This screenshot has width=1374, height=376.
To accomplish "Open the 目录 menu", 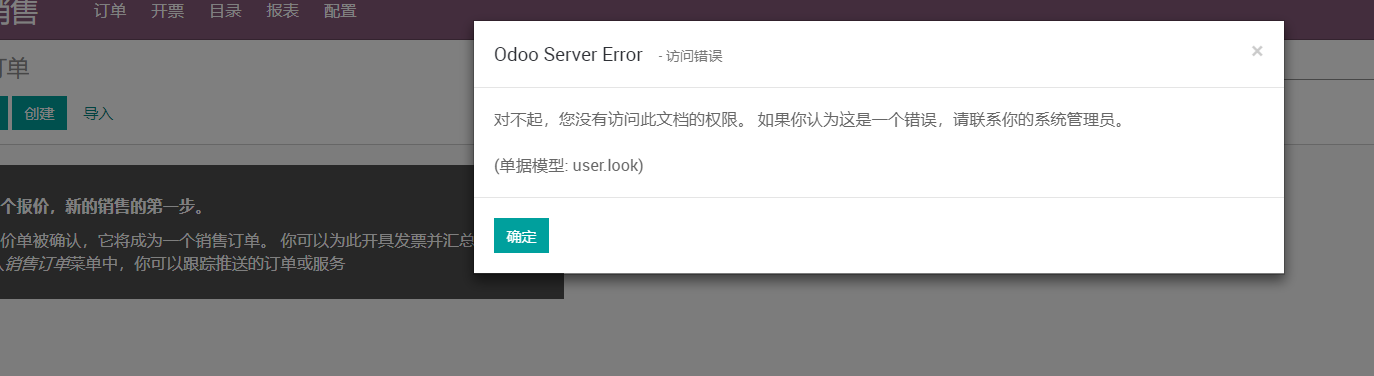I will [226, 12].
